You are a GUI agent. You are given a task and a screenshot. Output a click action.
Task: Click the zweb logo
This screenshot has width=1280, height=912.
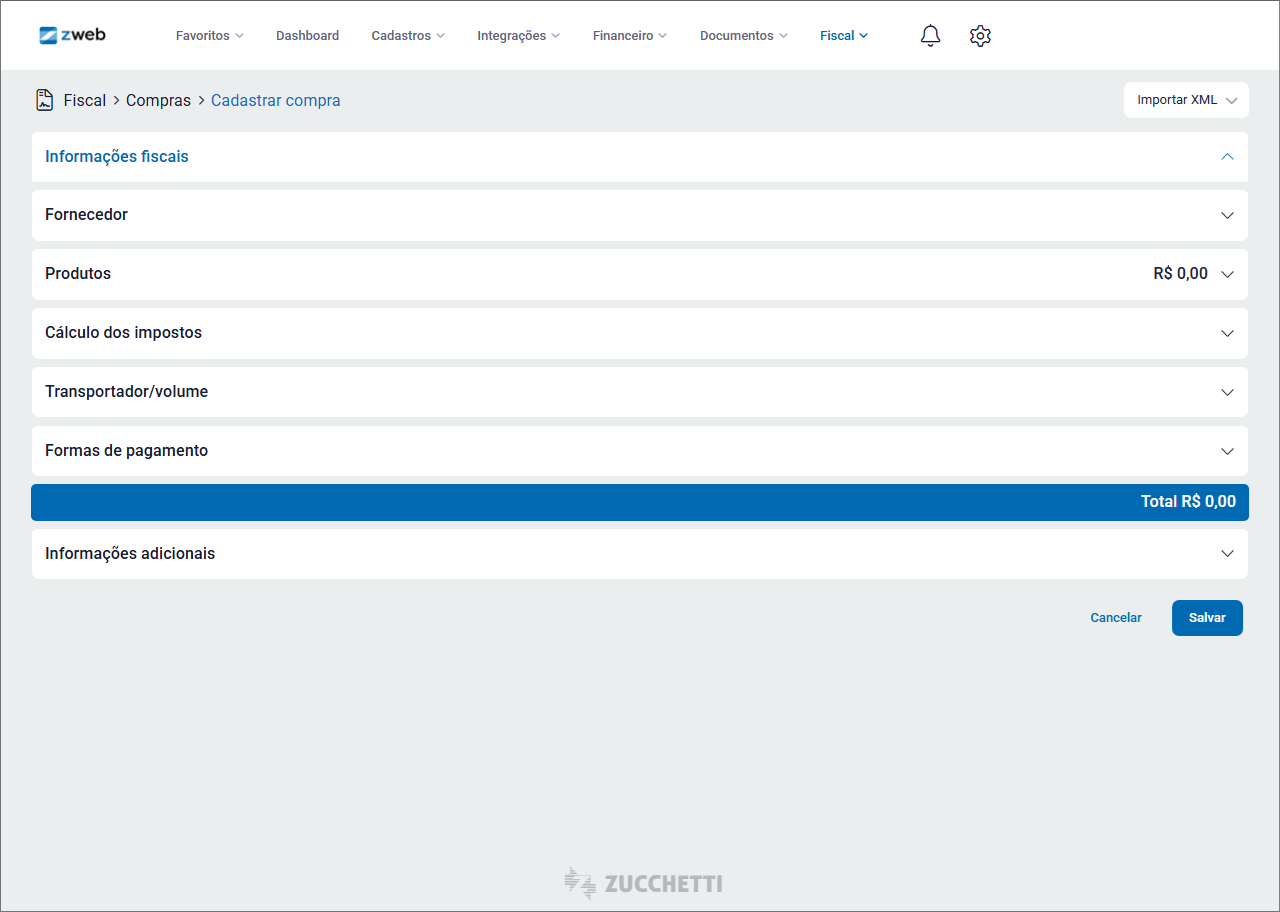click(72, 35)
